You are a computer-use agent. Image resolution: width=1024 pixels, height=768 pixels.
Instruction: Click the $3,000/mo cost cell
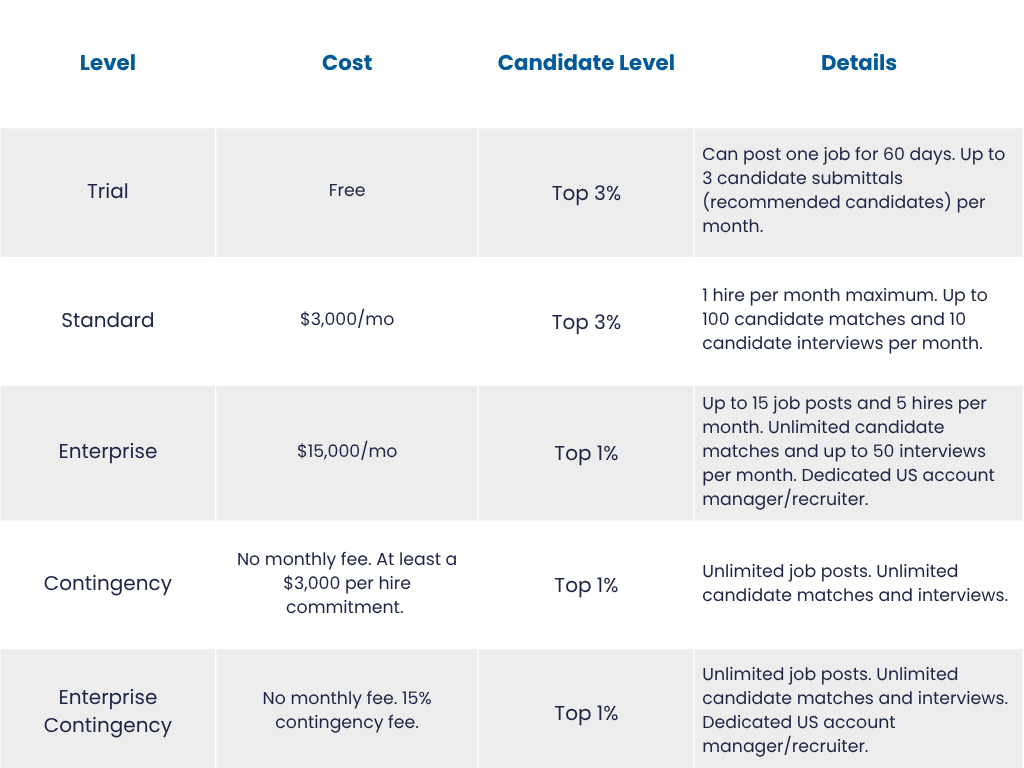click(347, 319)
